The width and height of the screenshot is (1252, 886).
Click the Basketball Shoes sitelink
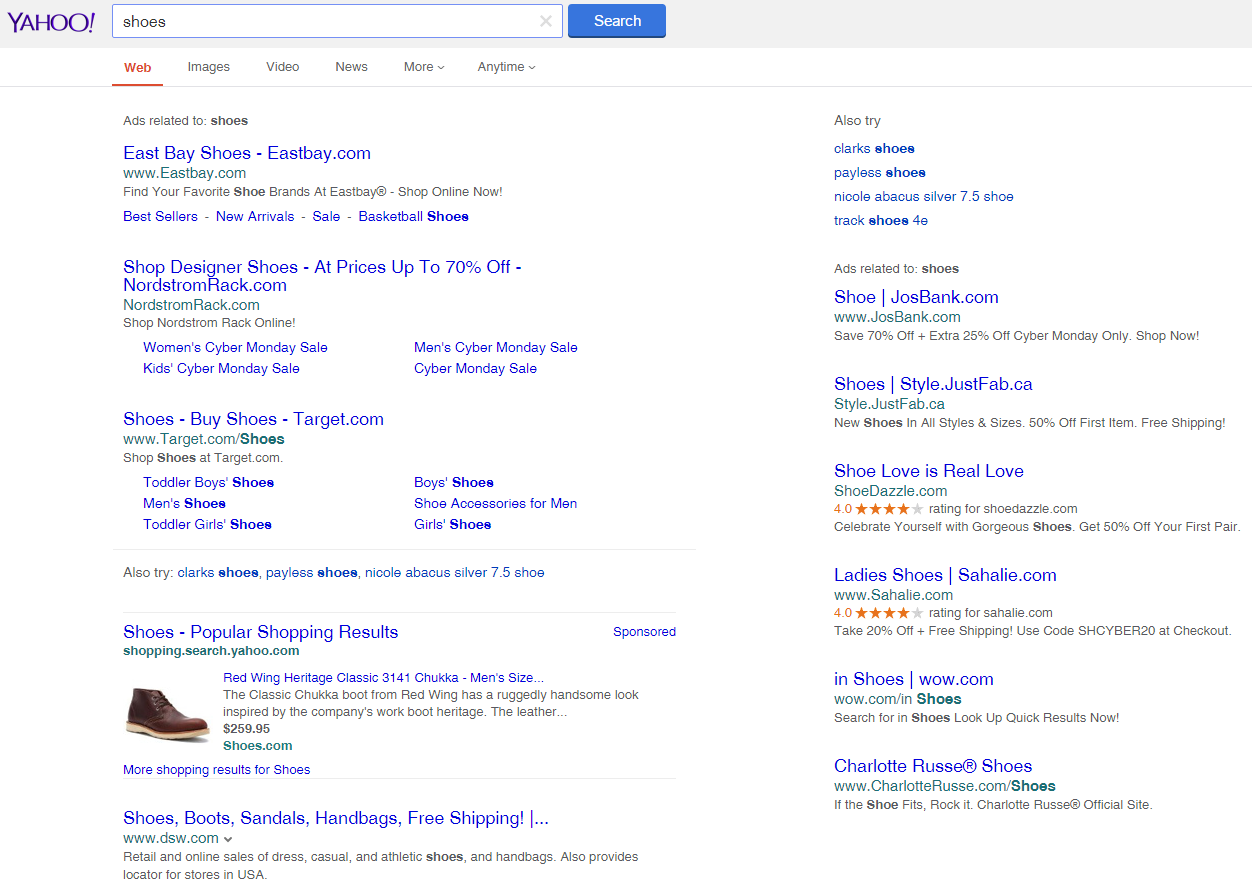tap(413, 217)
